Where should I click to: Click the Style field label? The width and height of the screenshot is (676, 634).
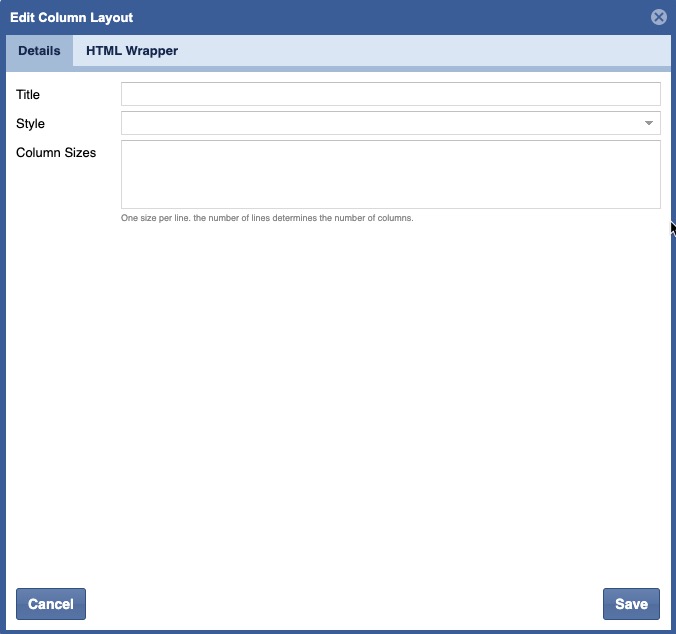pos(30,124)
